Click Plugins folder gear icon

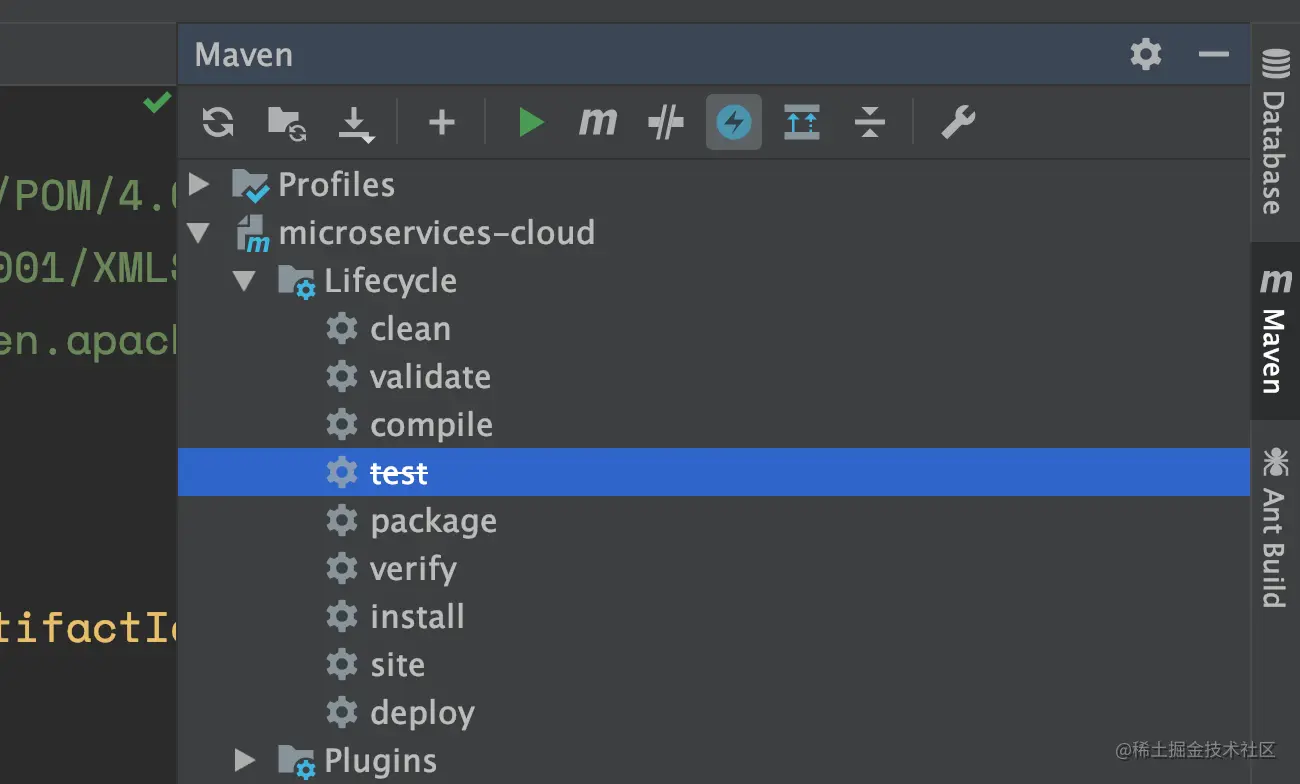297,762
